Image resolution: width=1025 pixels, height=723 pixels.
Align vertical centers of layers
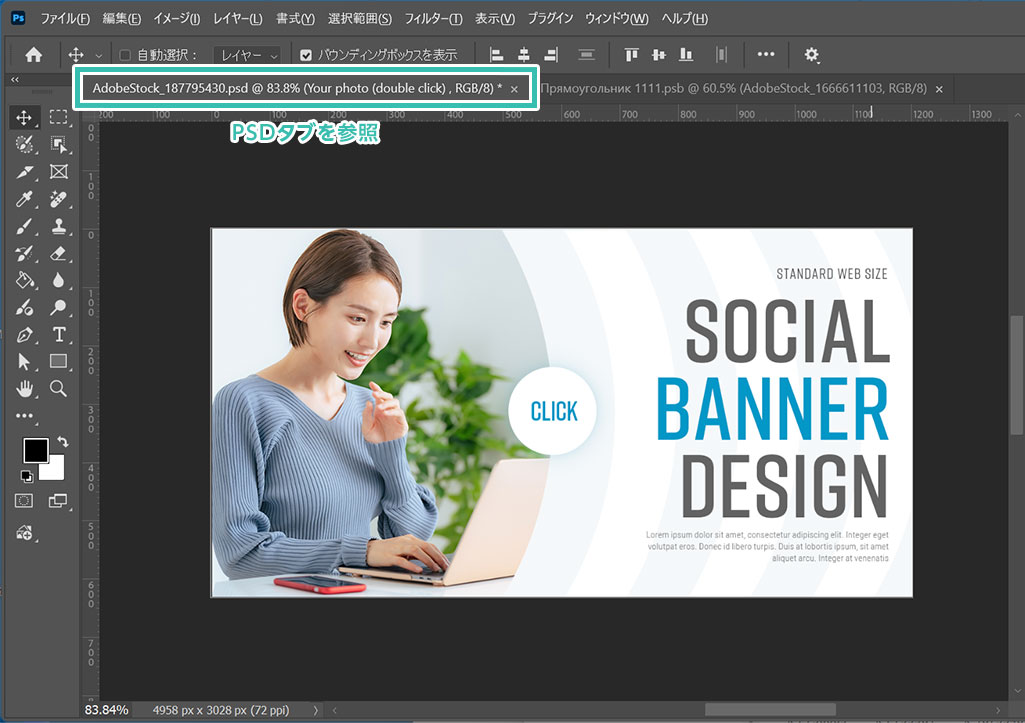click(658, 55)
